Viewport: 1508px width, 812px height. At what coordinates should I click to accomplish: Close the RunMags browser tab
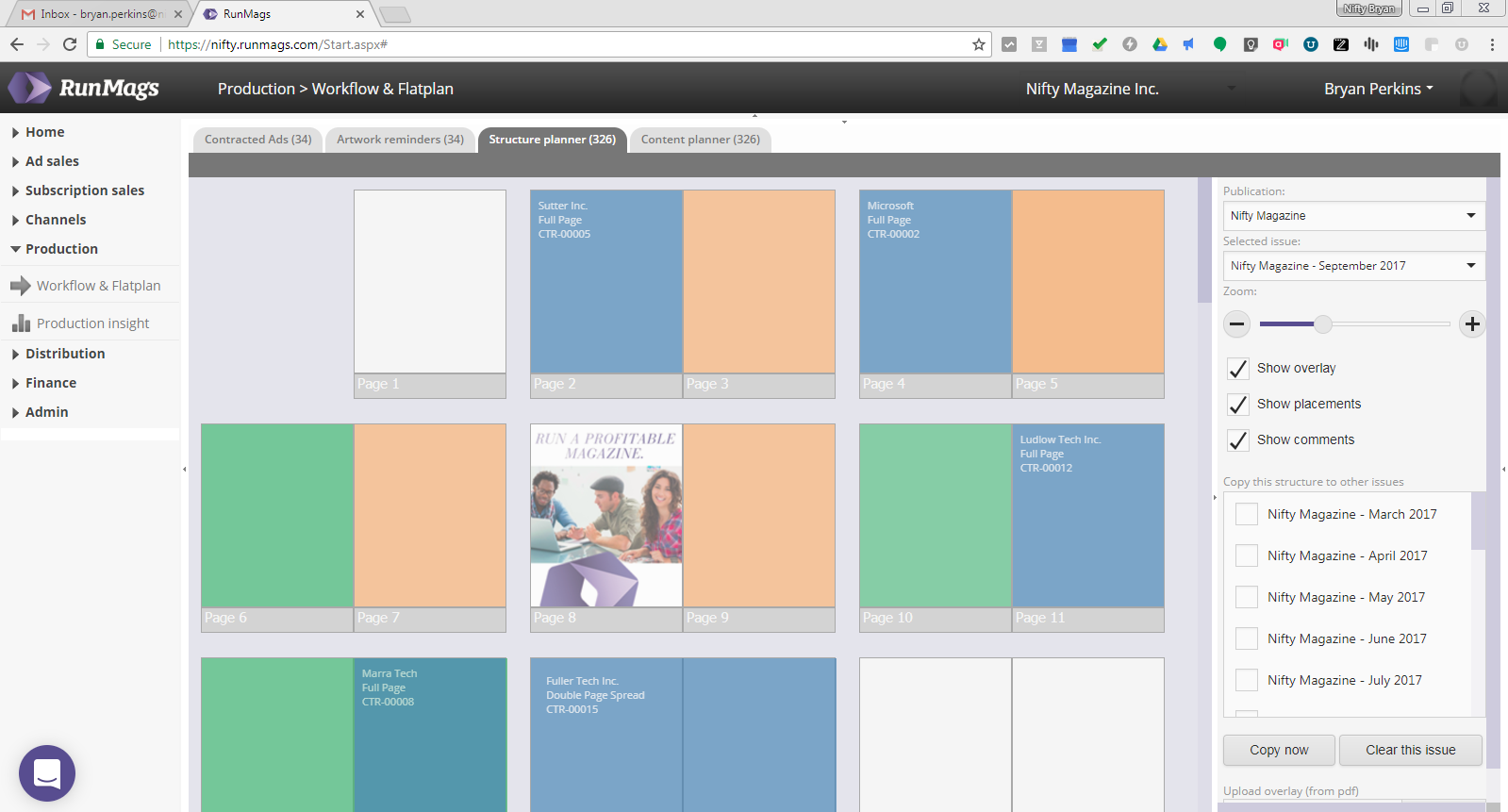click(360, 14)
